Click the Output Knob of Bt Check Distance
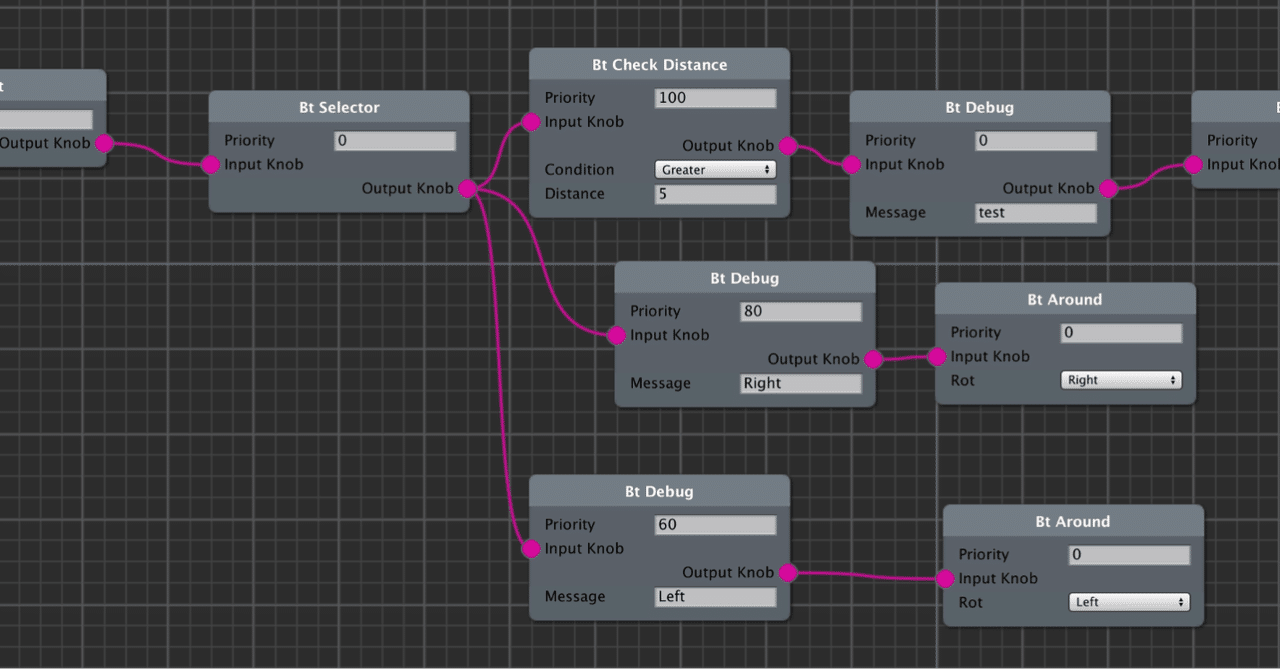Image resolution: width=1280 pixels, height=670 pixels. pyautogui.click(x=788, y=145)
